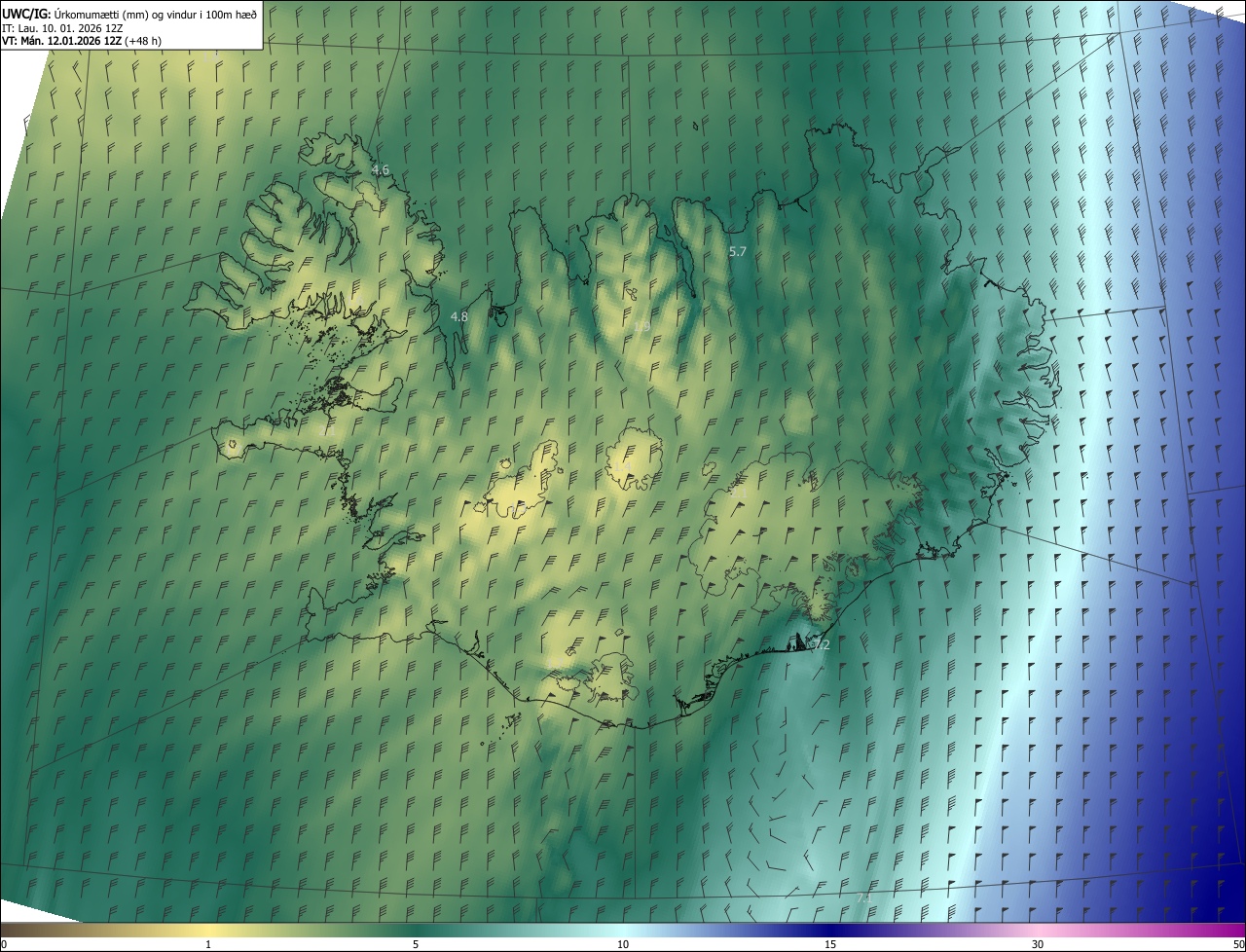Click the '5.7' value label in the north
This screenshot has height=952, width=1246.
(738, 252)
